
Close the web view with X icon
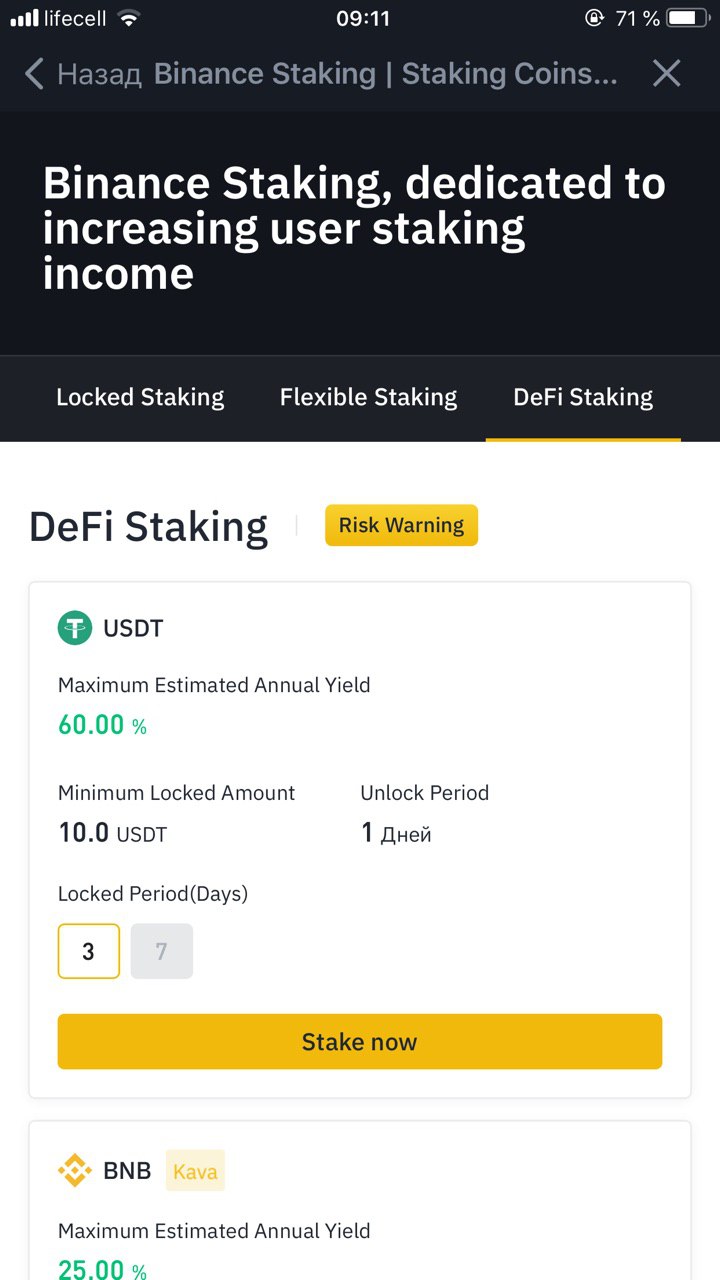[x=666, y=73]
